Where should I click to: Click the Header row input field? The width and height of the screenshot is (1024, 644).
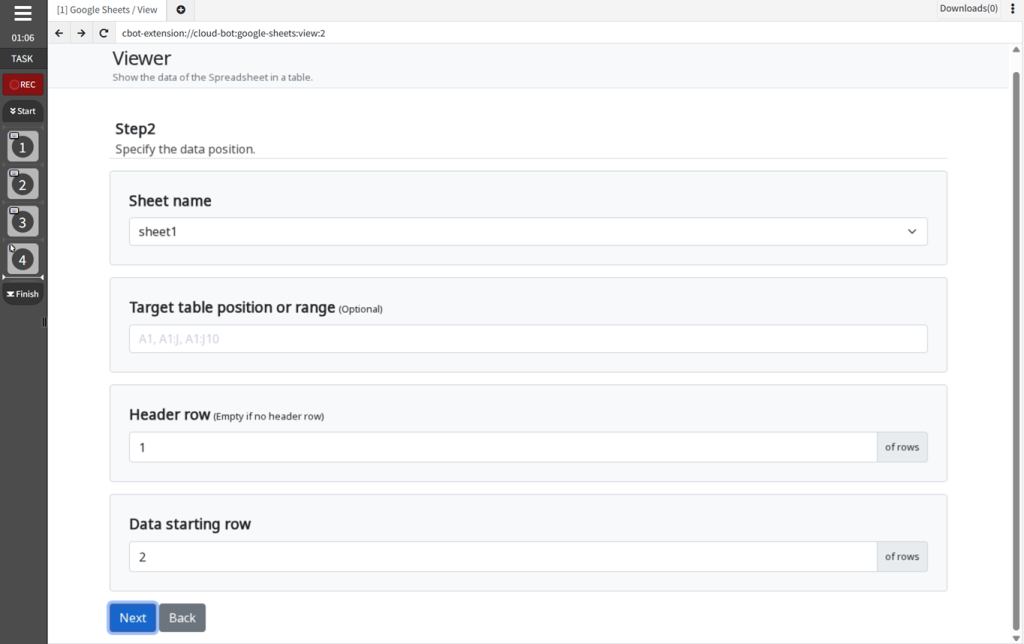[503, 447]
